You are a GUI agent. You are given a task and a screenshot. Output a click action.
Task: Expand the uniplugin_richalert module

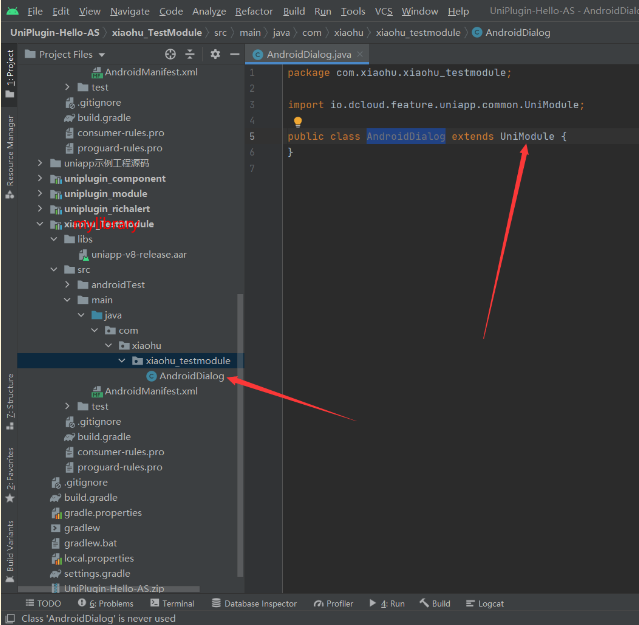point(40,209)
